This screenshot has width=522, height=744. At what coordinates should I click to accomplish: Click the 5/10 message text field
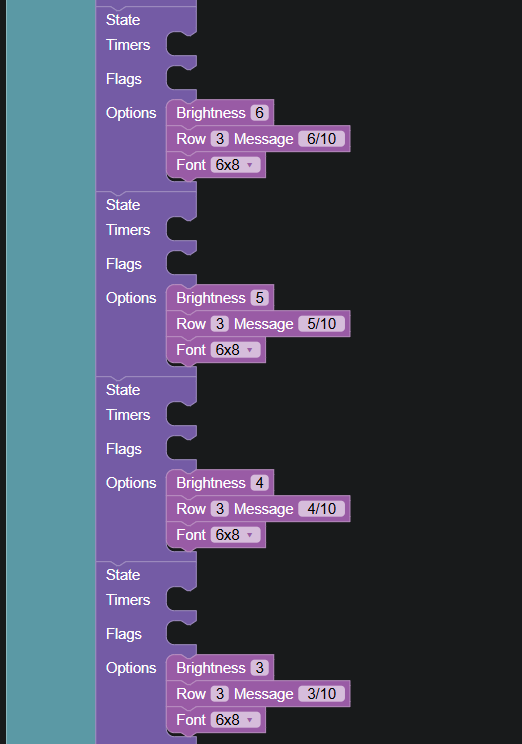point(322,324)
